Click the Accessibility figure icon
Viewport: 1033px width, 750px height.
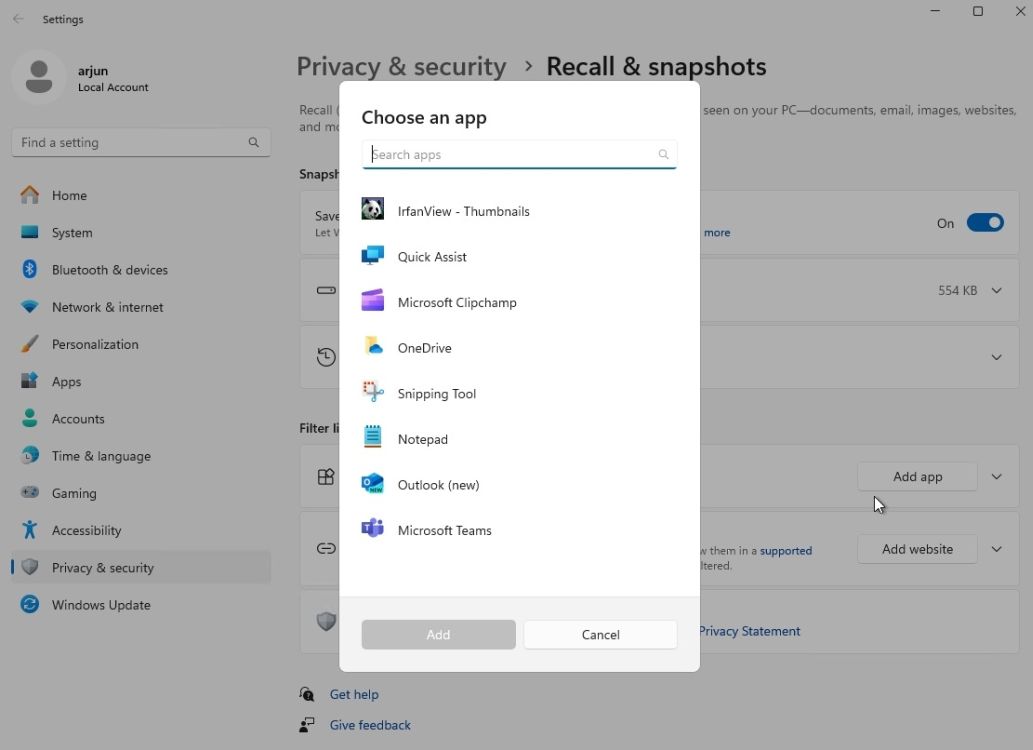click(x=30, y=530)
